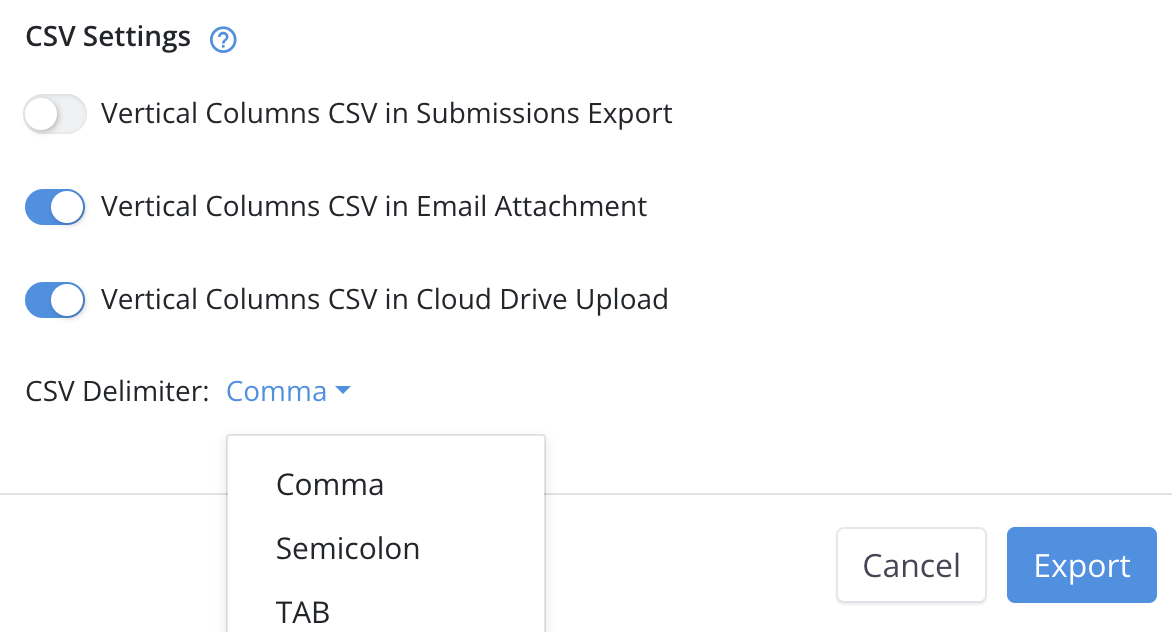Image resolution: width=1172 pixels, height=632 pixels.
Task: Turn off Vertical Columns CSV in Cloud Drive Upload
Action: tap(55, 300)
